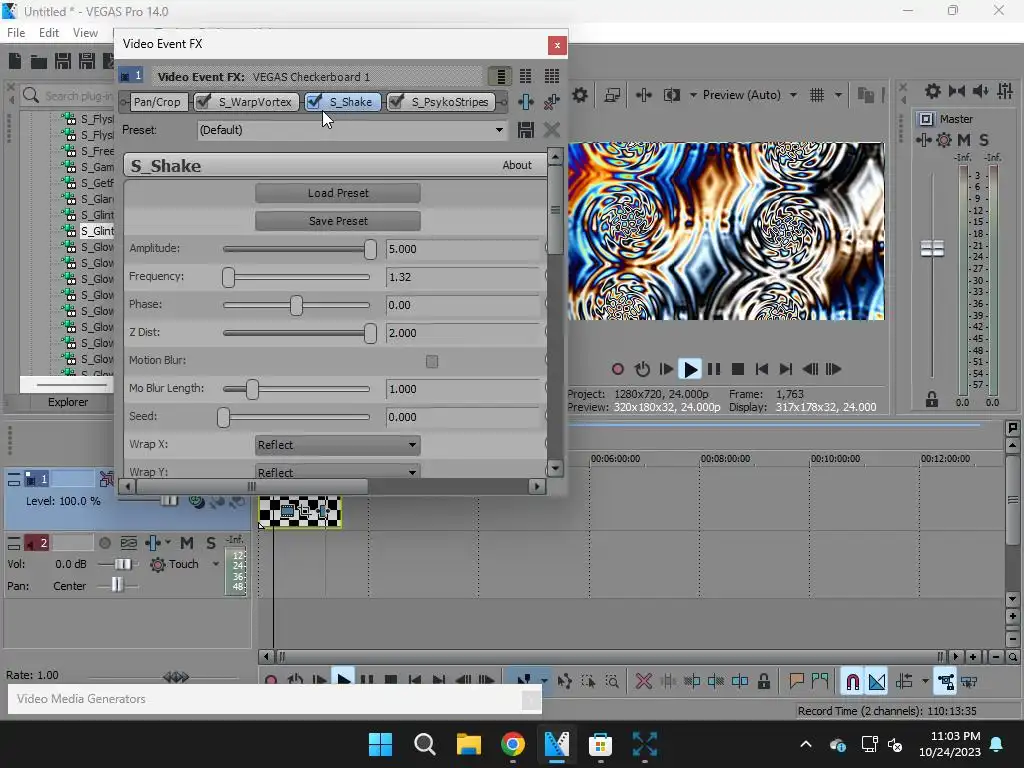This screenshot has height=768, width=1024.
Task: Select Pan/Crop in the FX chain
Action: click(x=157, y=102)
